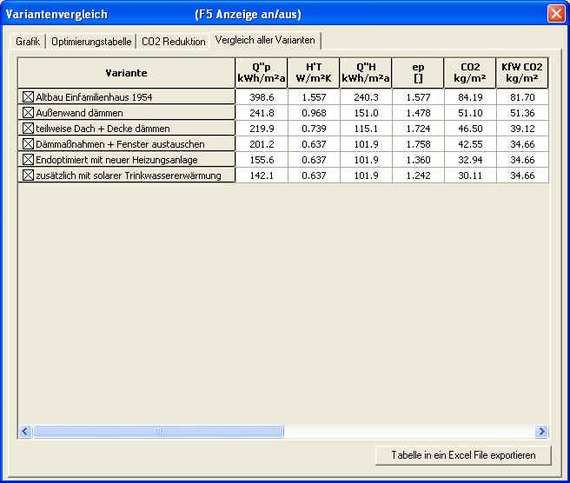Click the KfW CO2 column header
Viewport: 570px width, 483px height.
522,73
